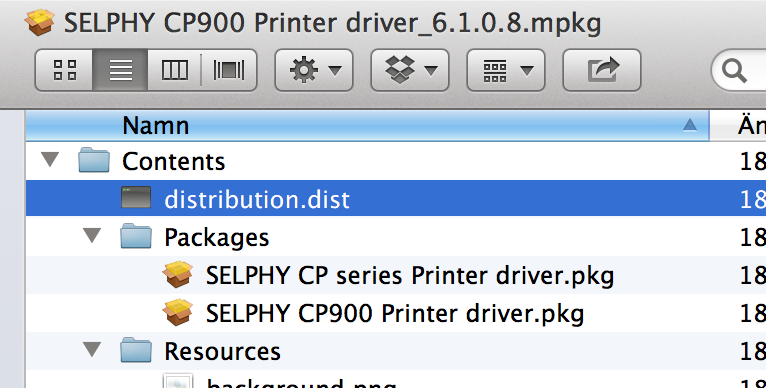Viewport: 766px width, 388px height.
Task: Click SELPHY CP series Printer driver.pkg name
Action: [410, 276]
